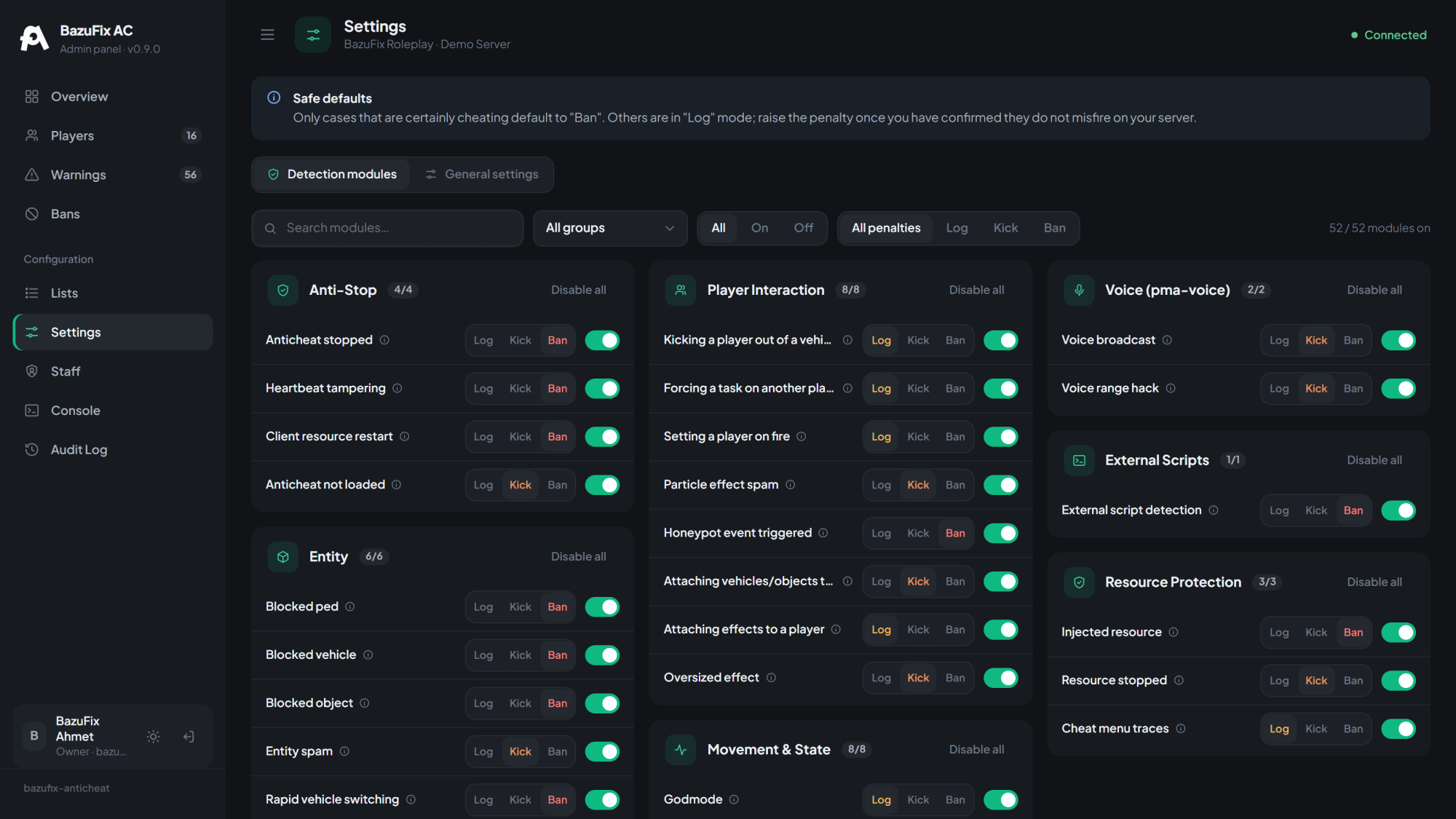Click the Search modules field
The width and height of the screenshot is (1456, 819).
click(x=387, y=228)
